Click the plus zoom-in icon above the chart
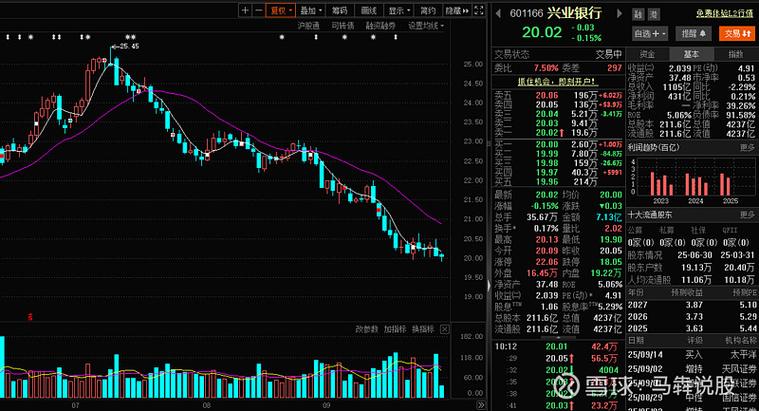The width and height of the screenshot is (759, 411). 245,10
